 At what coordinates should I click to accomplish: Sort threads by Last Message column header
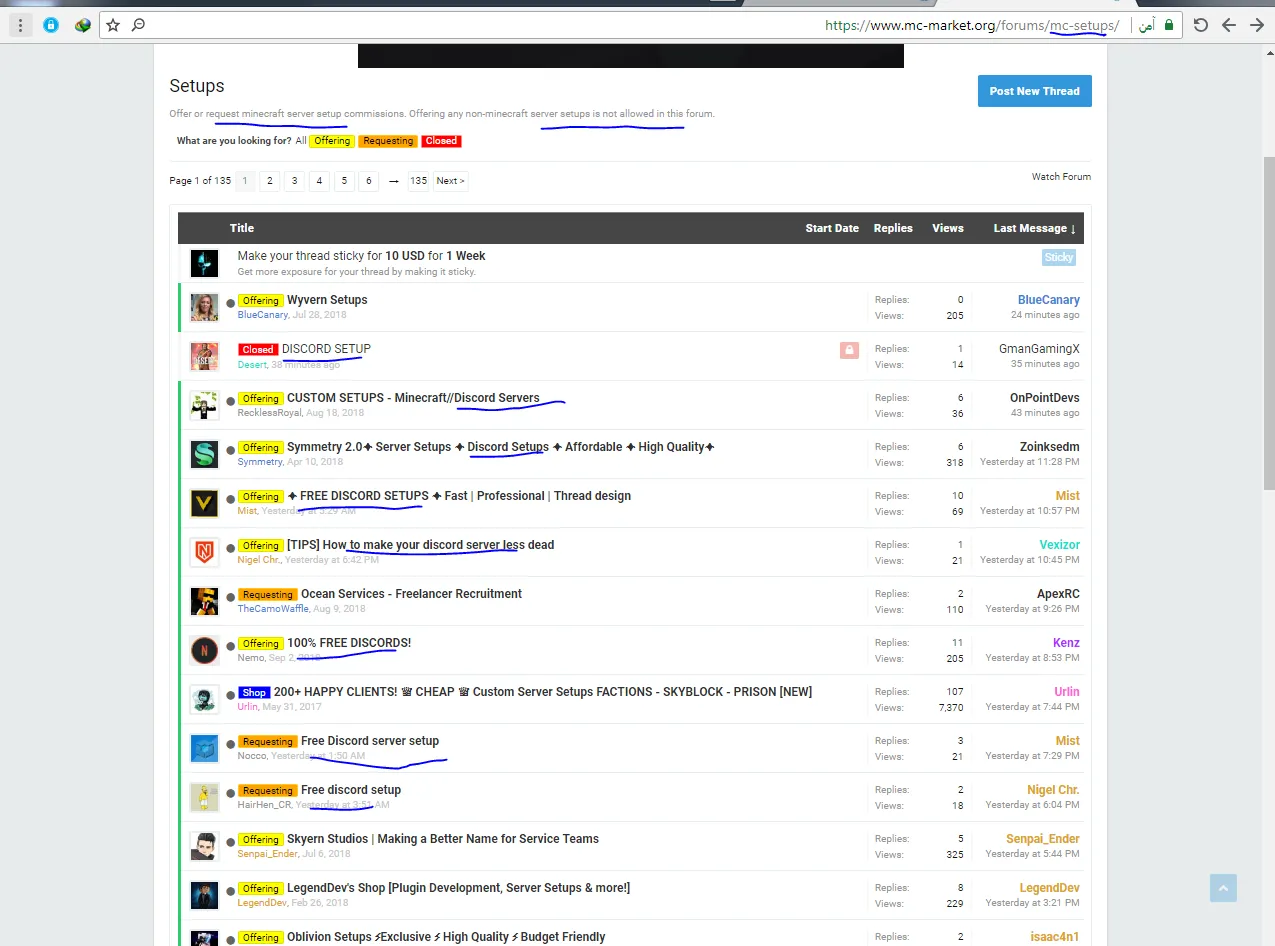click(1034, 228)
